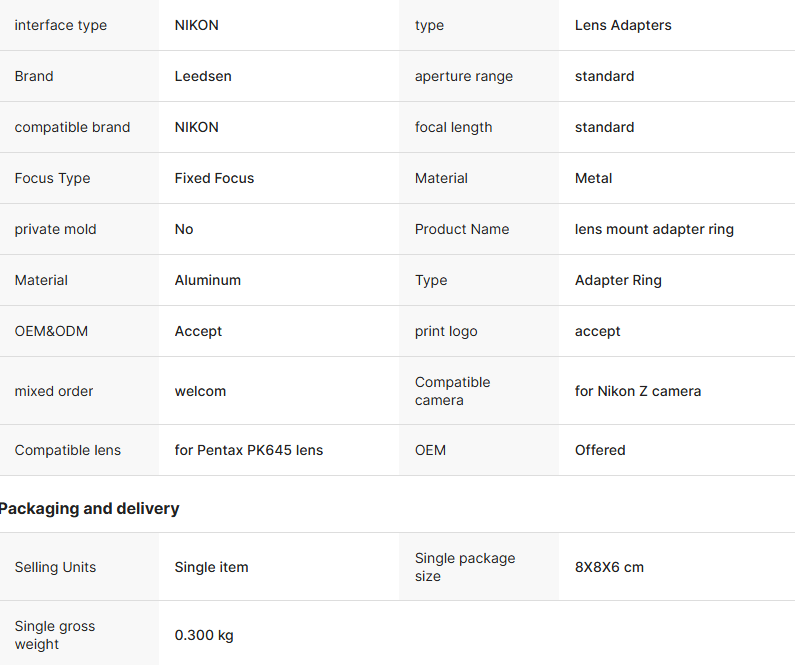Click the 'interface type' label cell
This screenshot has width=795, height=665.
point(61,25)
